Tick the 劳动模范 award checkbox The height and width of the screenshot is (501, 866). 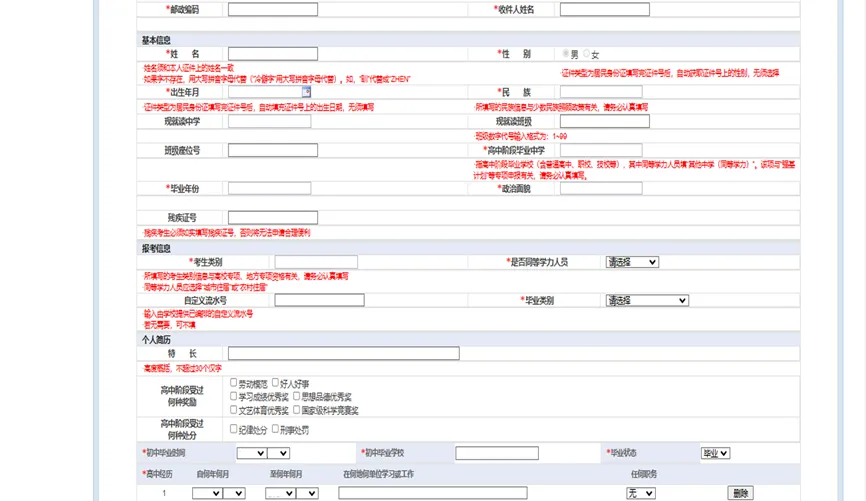(x=234, y=382)
